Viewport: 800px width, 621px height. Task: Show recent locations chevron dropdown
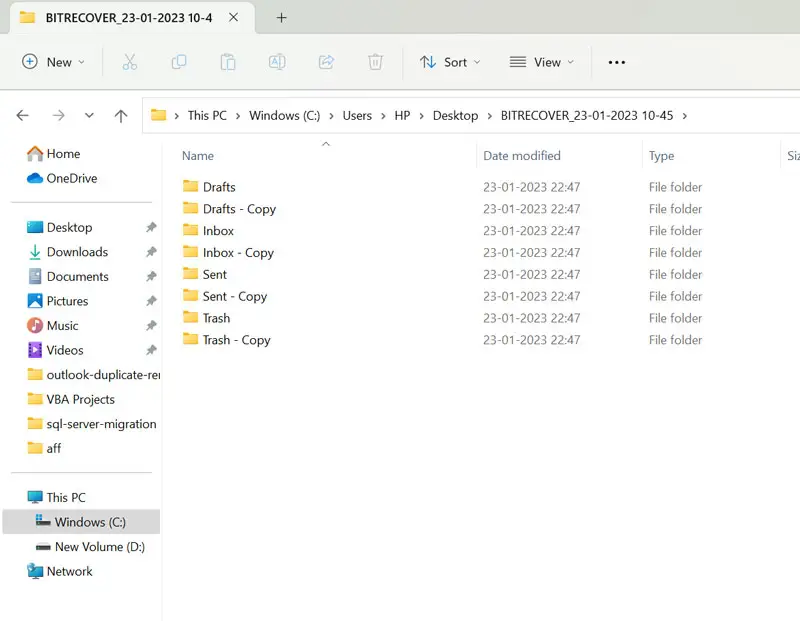(x=89, y=116)
